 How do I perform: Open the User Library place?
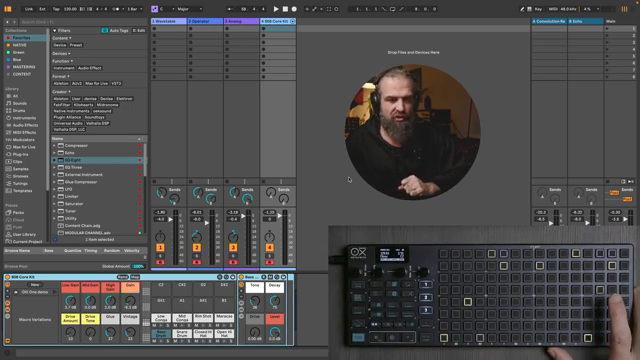pyautogui.click(x=24, y=235)
